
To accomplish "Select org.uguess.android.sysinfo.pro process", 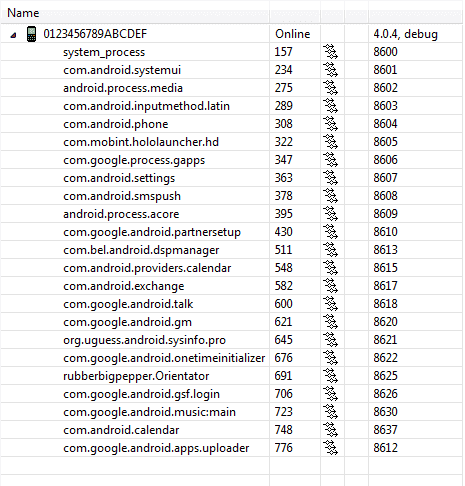I will coord(144,340).
